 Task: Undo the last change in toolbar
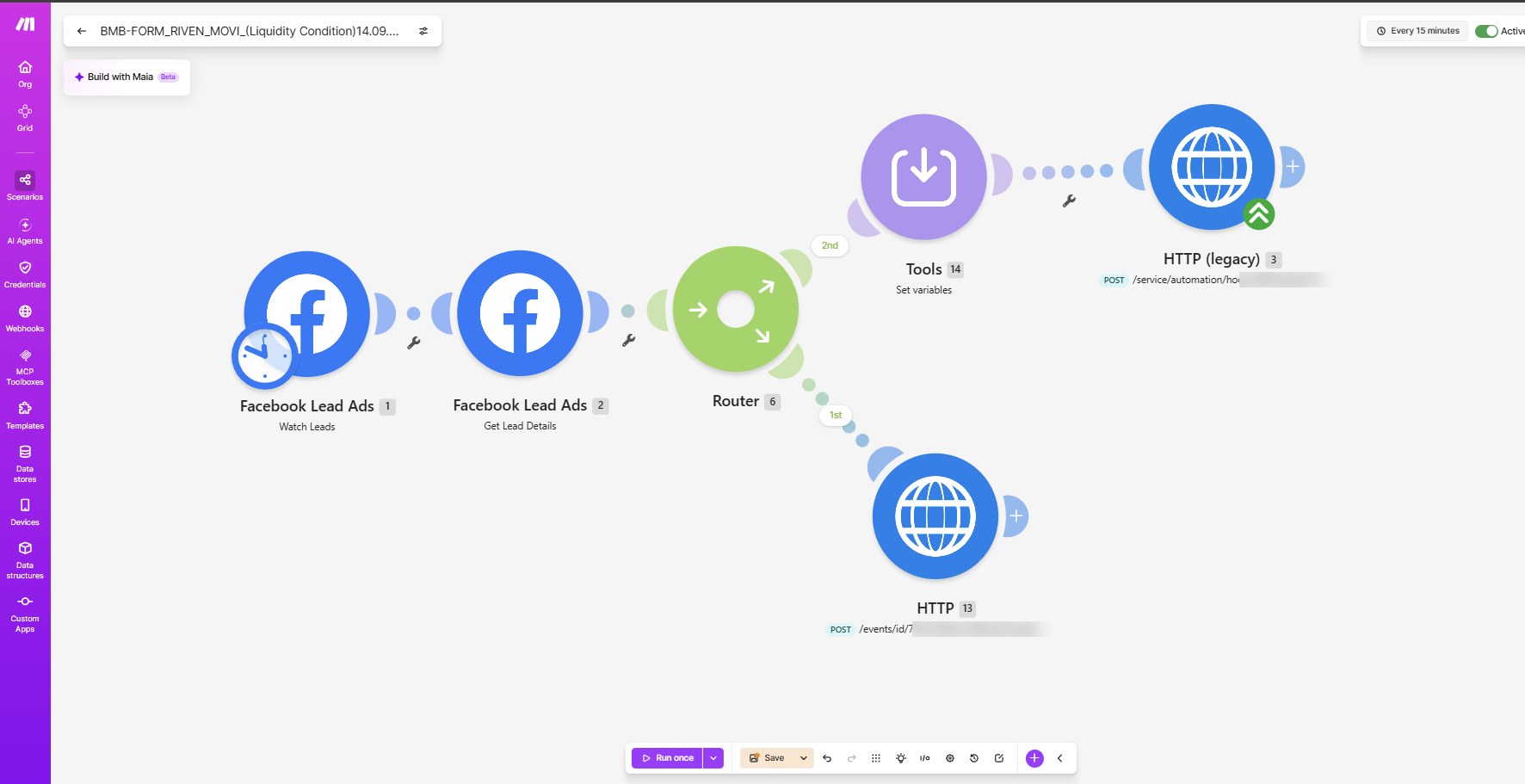tap(827, 758)
